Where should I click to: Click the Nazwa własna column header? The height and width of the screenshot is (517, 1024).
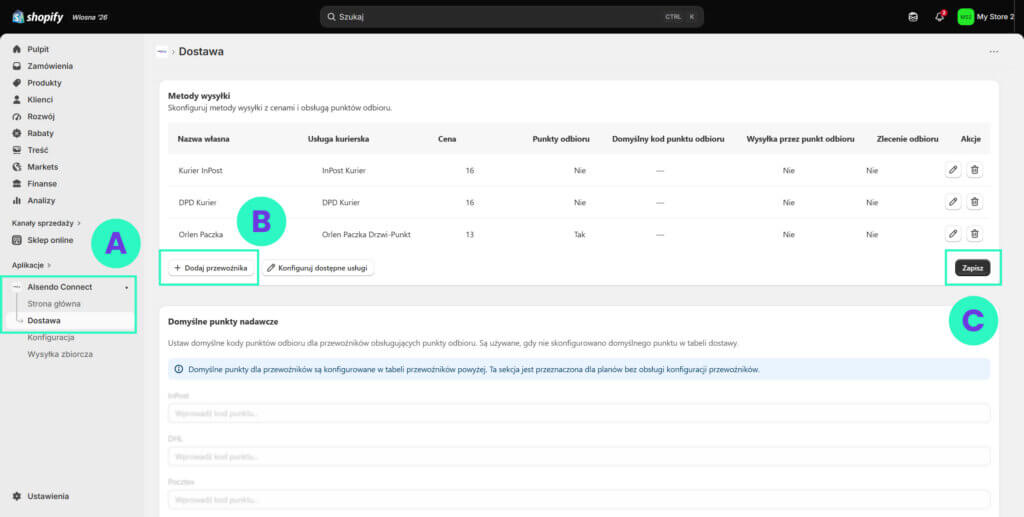pyautogui.click(x=203, y=139)
